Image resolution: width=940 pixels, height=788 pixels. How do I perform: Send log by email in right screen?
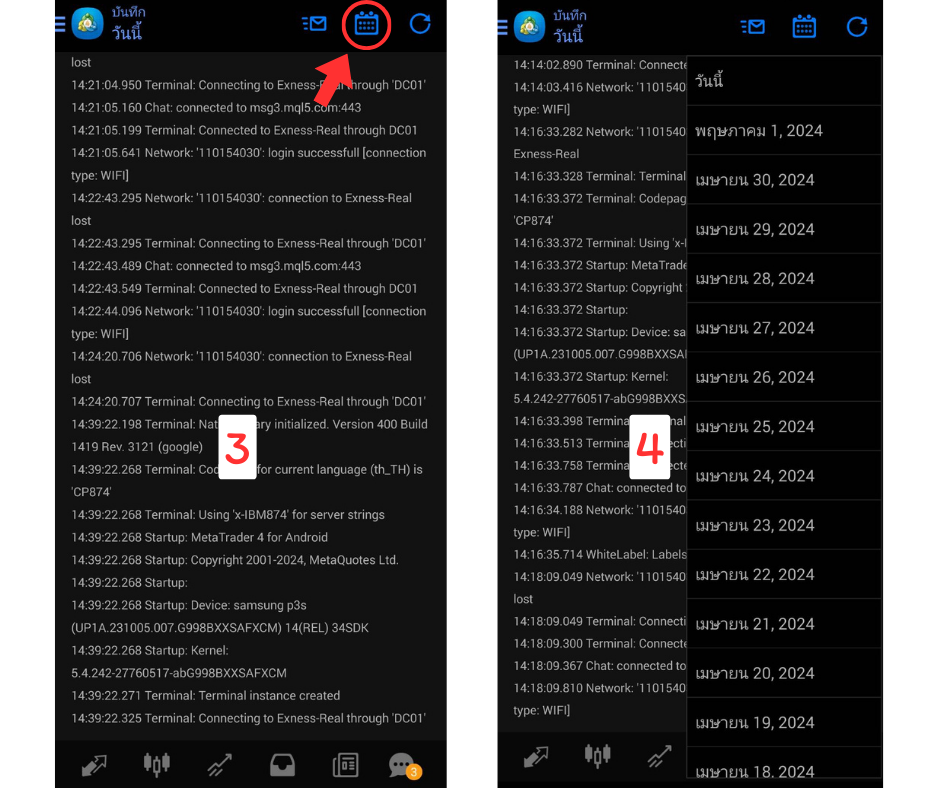click(x=752, y=27)
